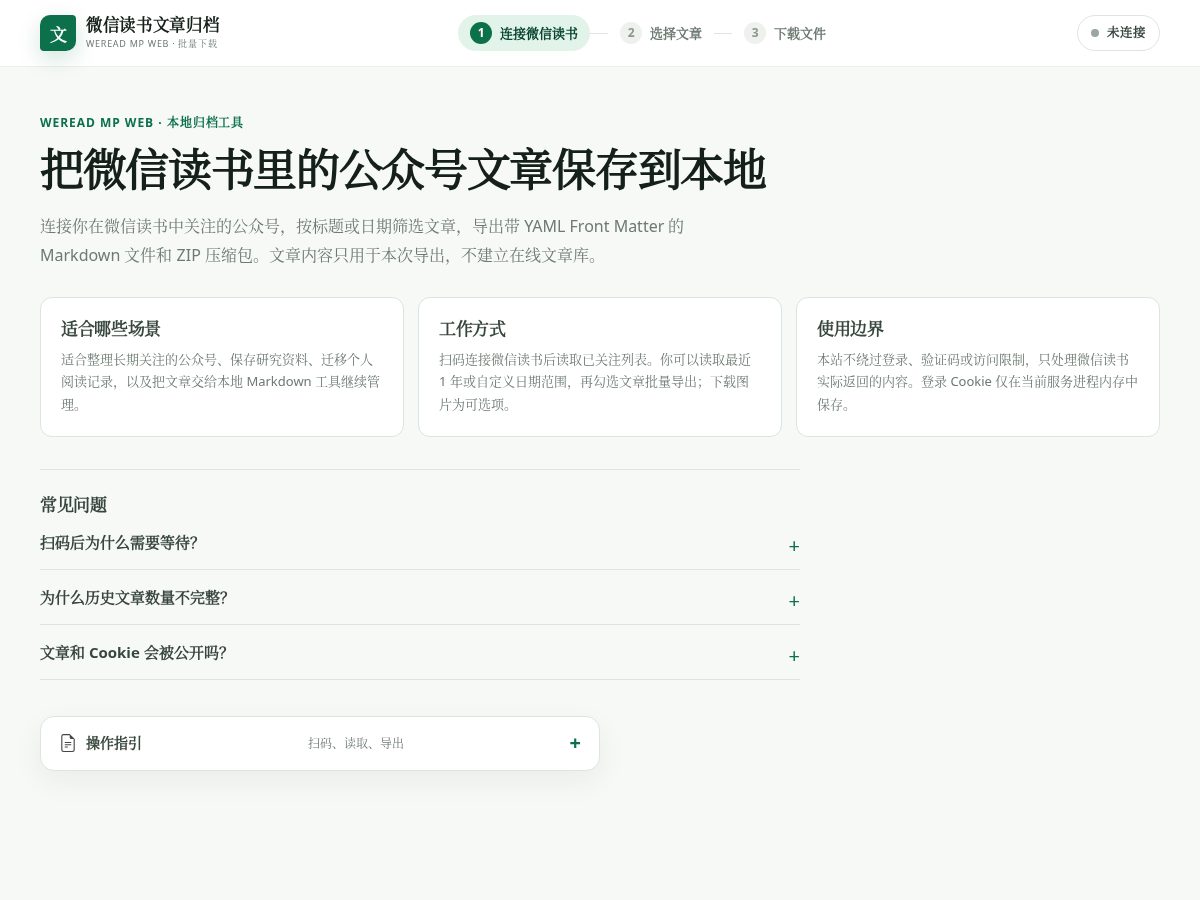Go to step 2 选择文章
Viewport: 1200px width, 900px height.
click(x=661, y=33)
